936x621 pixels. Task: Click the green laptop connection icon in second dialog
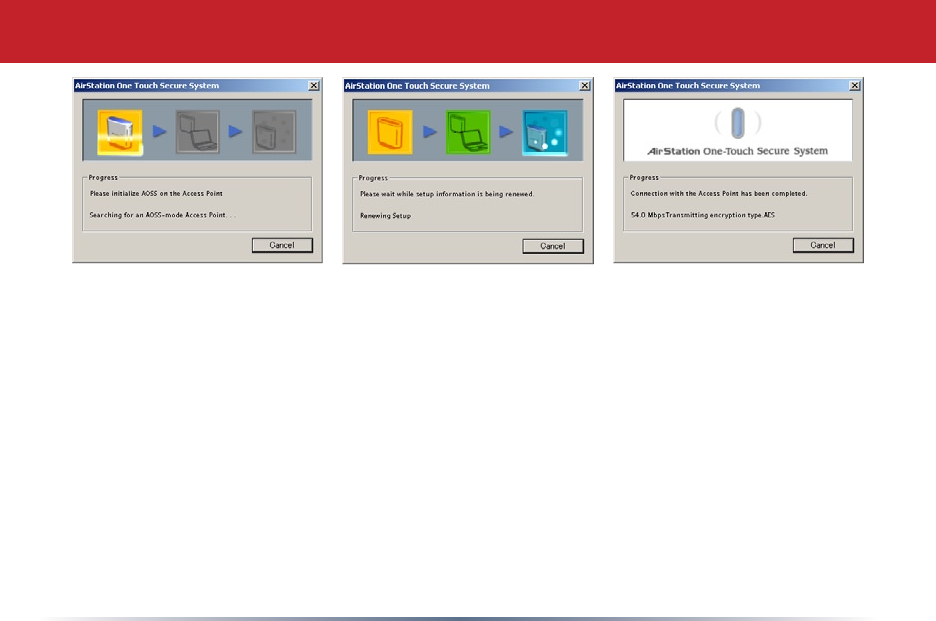point(468,133)
